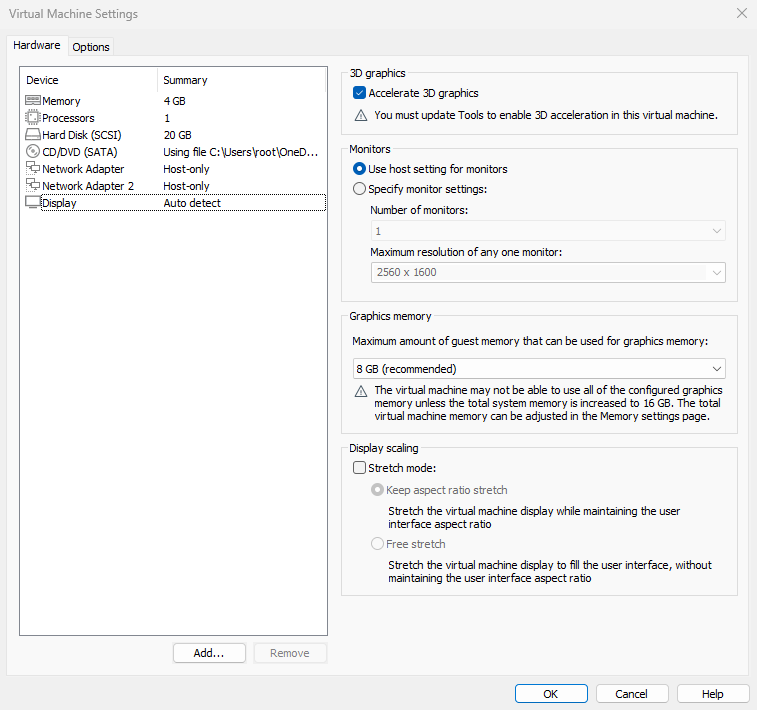Expand the maximum resolution 2560 x 1600 dropdown
Screen dimensions: 757x710
(x=547, y=272)
